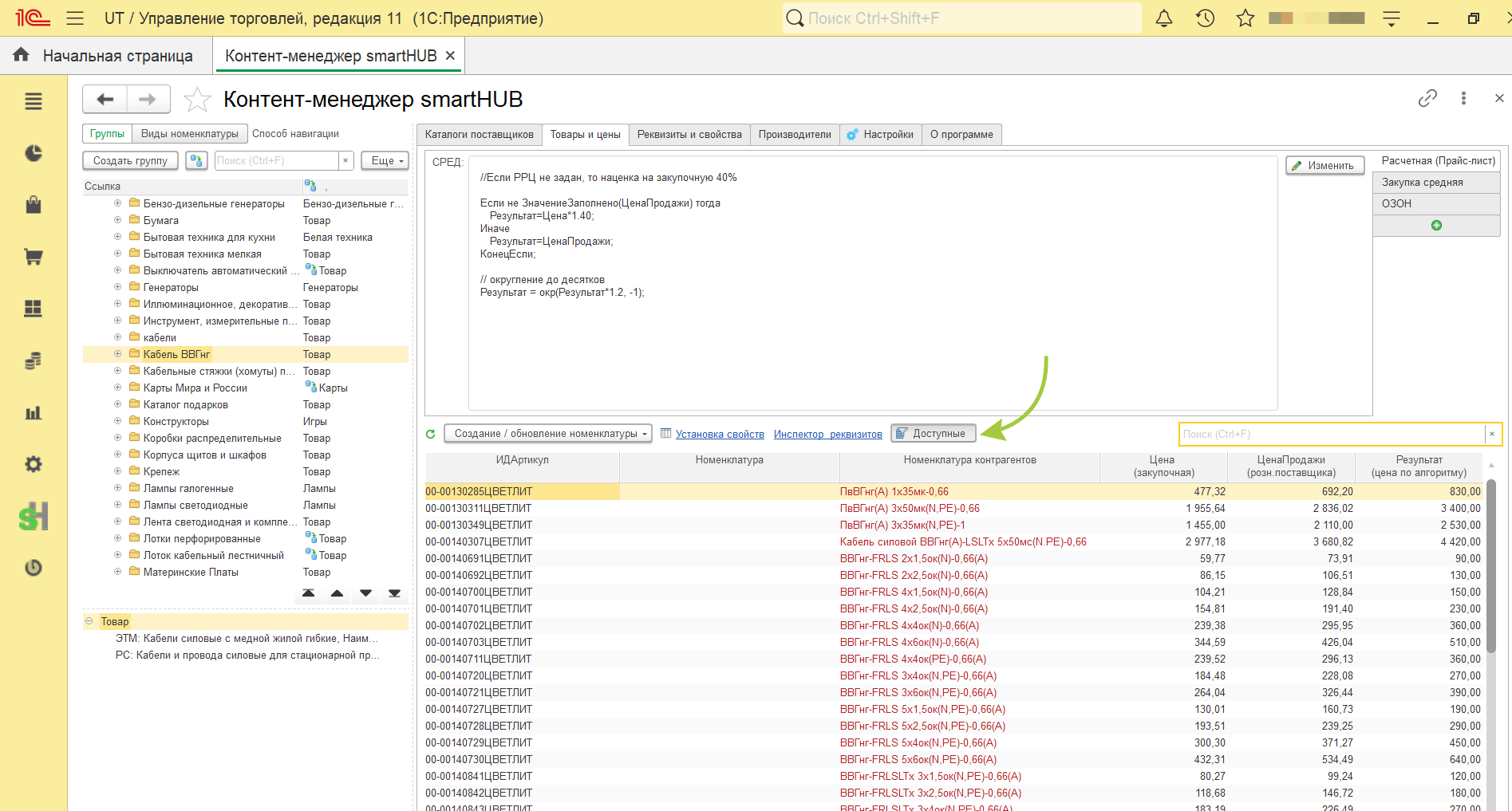Screen dimensions: 1512x811
Task: Switch to Каталоги поставщиков tab
Action: click(480, 135)
